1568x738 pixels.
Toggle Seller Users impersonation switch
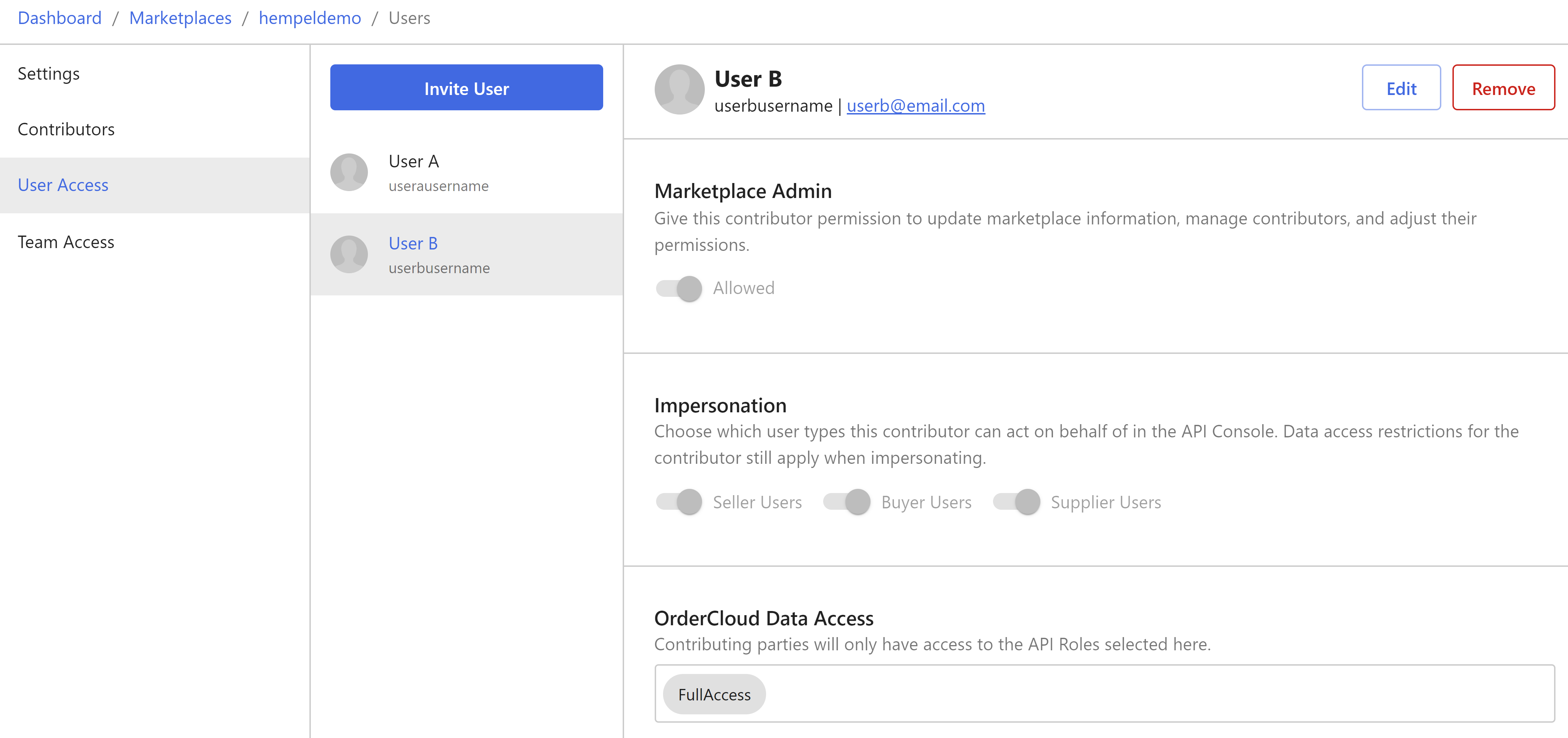[x=679, y=502]
